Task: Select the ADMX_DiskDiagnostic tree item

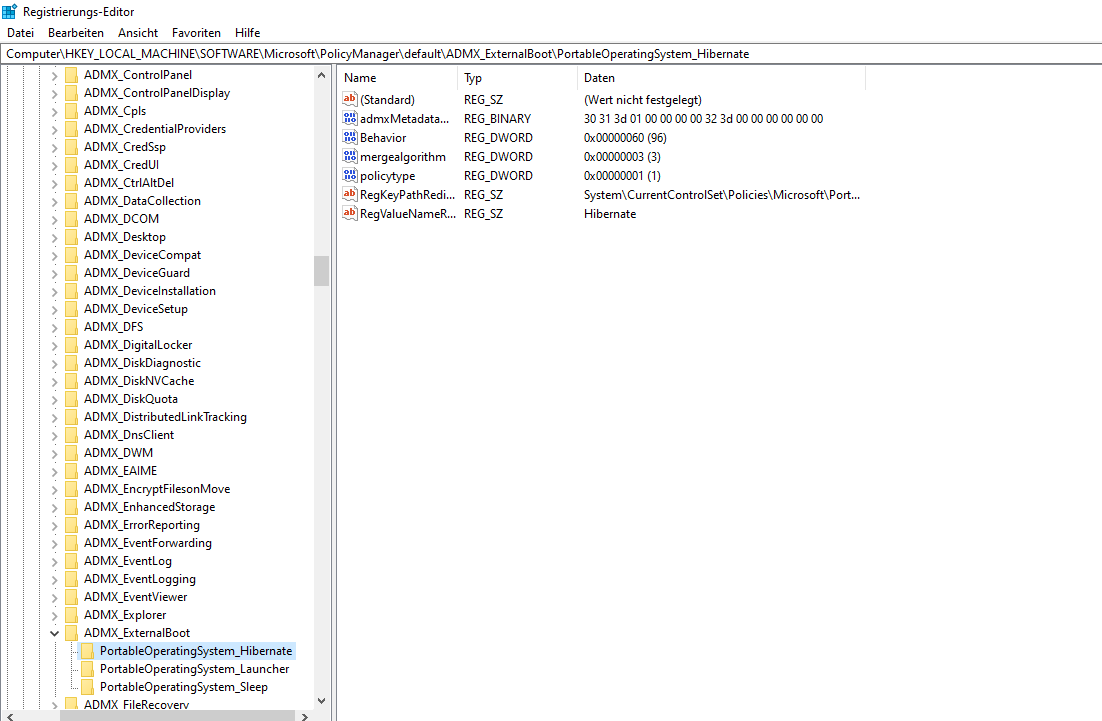Action: [142, 363]
